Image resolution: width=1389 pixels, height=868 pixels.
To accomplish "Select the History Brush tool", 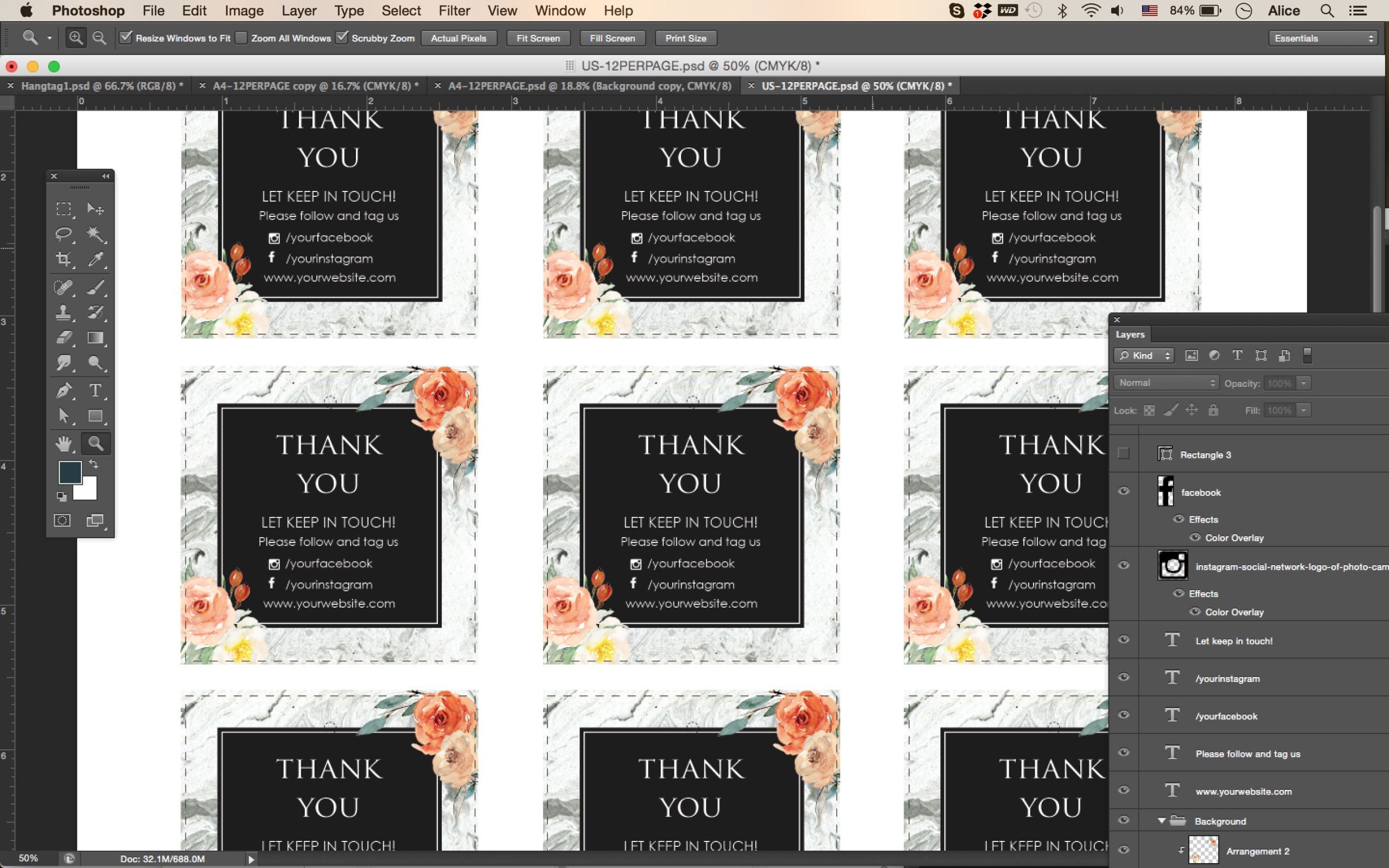I will (95, 312).
